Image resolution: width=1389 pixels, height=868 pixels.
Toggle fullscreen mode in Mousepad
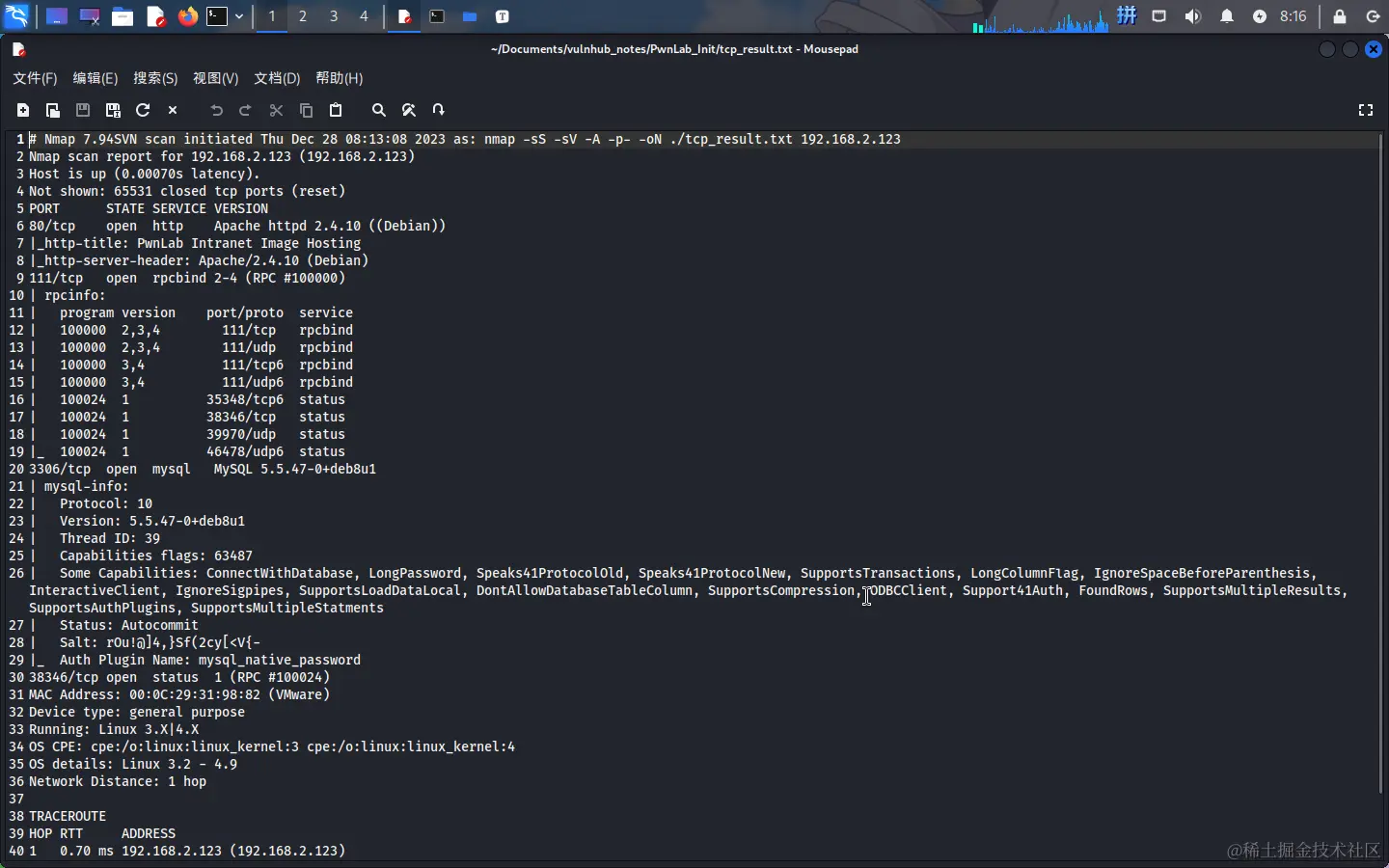click(x=1366, y=110)
